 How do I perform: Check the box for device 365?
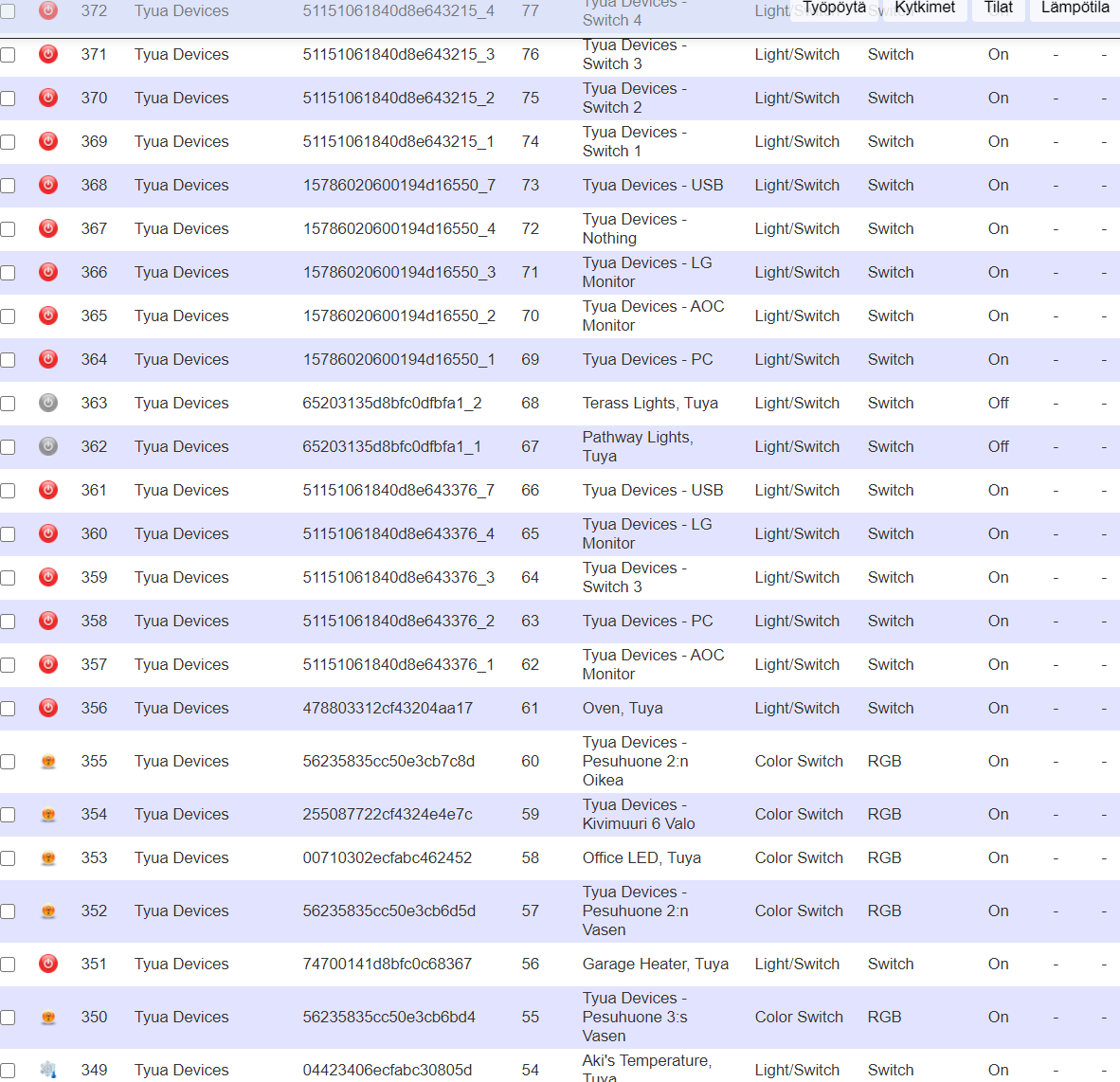pos(8,316)
